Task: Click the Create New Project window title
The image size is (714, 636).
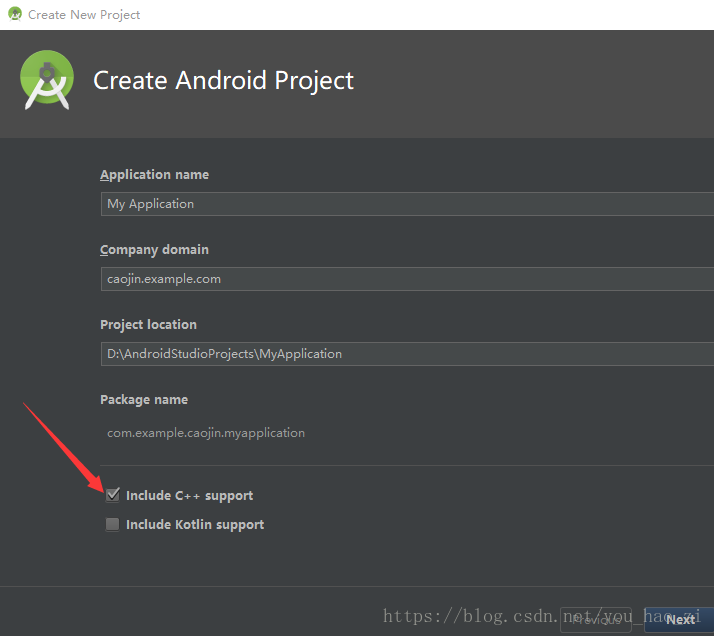Action: (84, 15)
